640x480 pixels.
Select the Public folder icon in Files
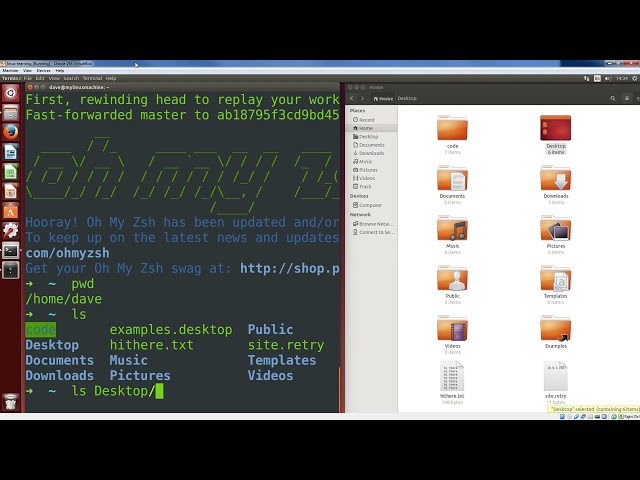point(452,278)
